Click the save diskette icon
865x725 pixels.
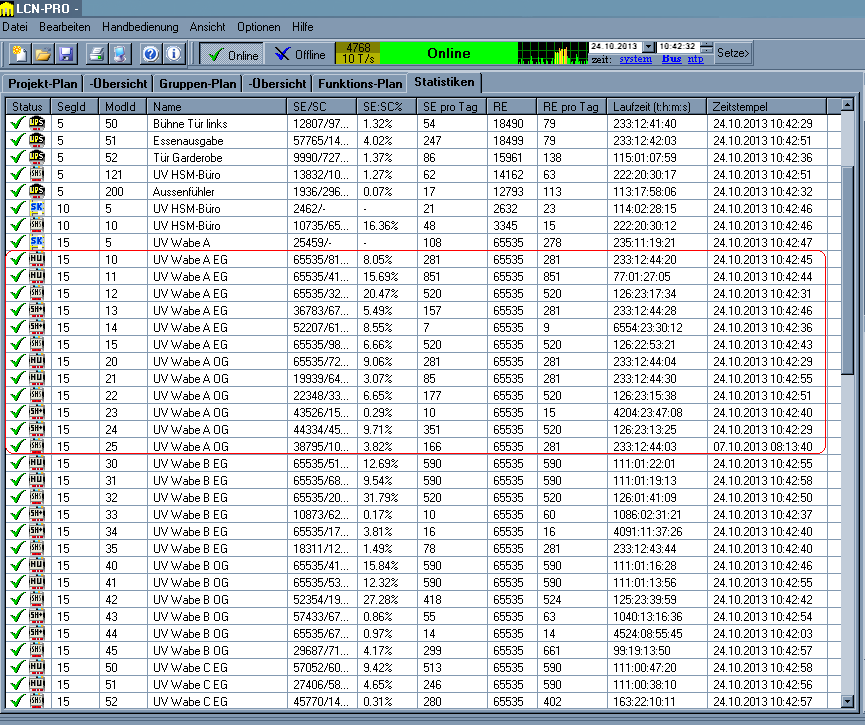[x=66, y=54]
